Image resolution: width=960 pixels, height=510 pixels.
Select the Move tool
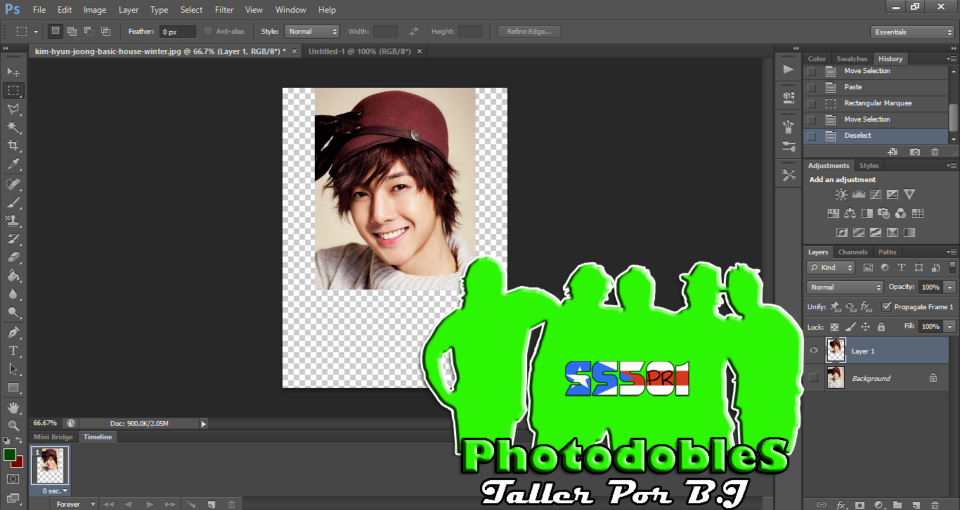pyautogui.click(x=13, y=72)
